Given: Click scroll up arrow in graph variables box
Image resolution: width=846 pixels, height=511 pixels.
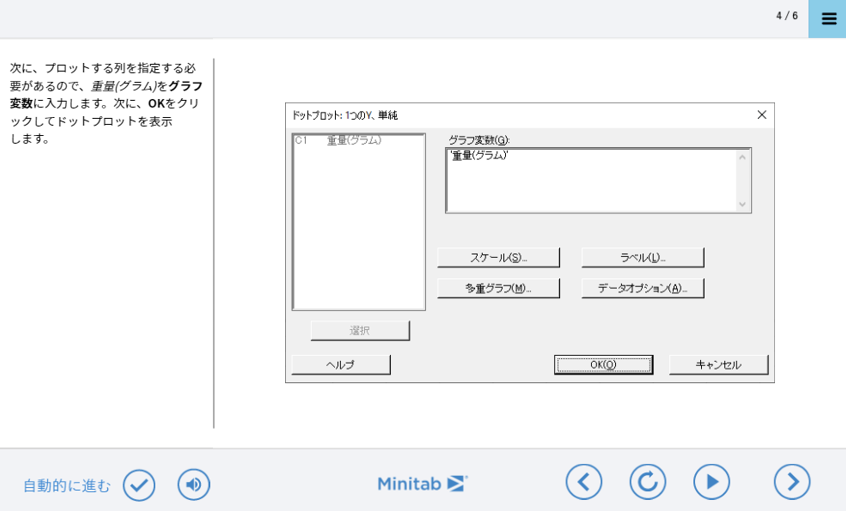Looking at the screenshot, I should point(742,157).
